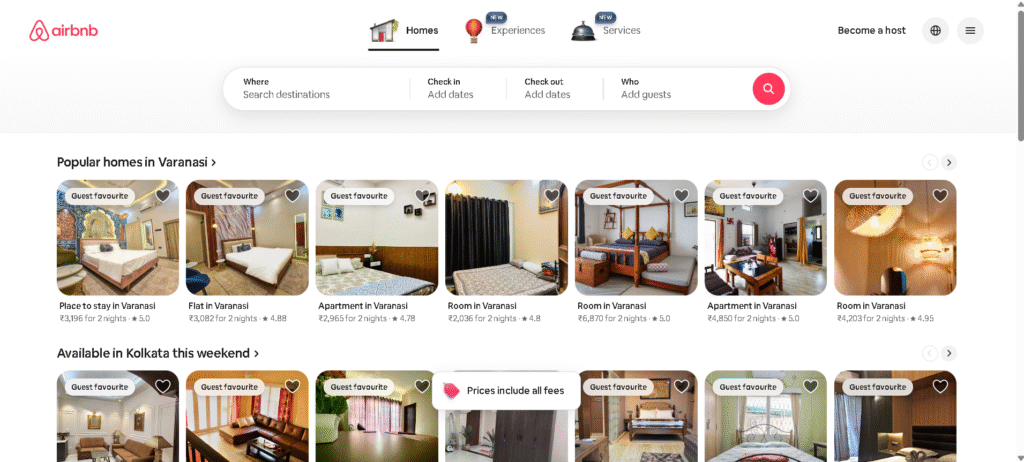Click the price tag icon in fees notice
Viewport: 1024px width, 462px height.
[x=451, y=391]
